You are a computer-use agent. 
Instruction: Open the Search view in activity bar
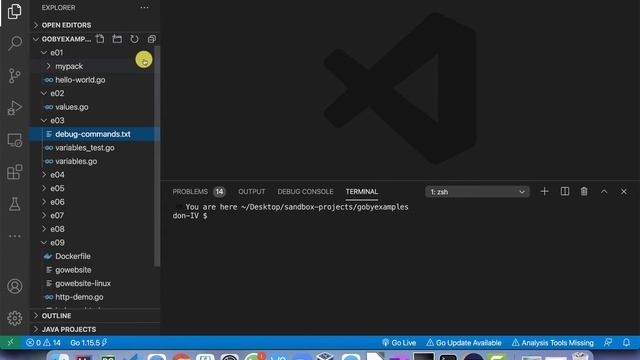[15, 43]
